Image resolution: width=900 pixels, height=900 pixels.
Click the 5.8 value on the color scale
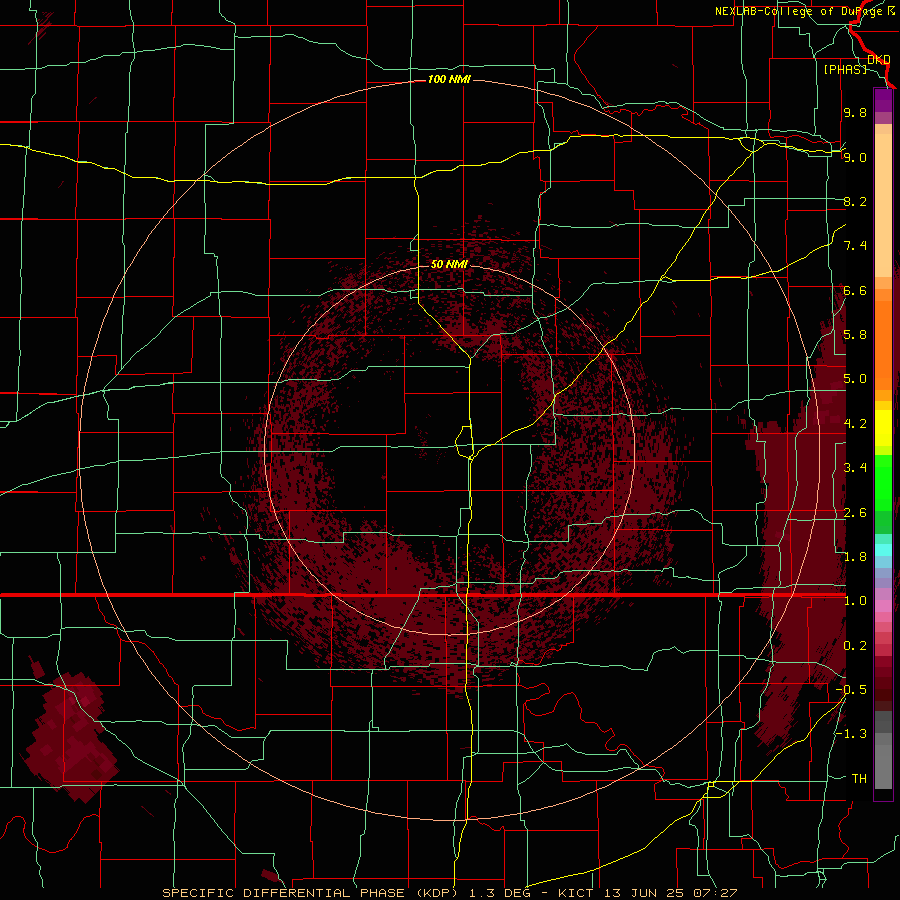855,335
